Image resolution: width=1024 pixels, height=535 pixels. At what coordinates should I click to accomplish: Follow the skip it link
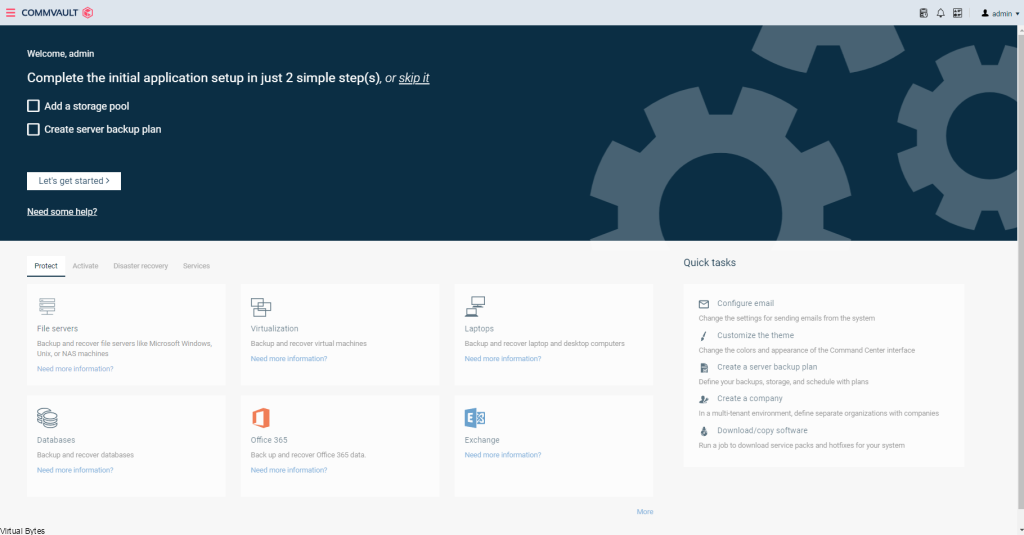tap(414, 78)
